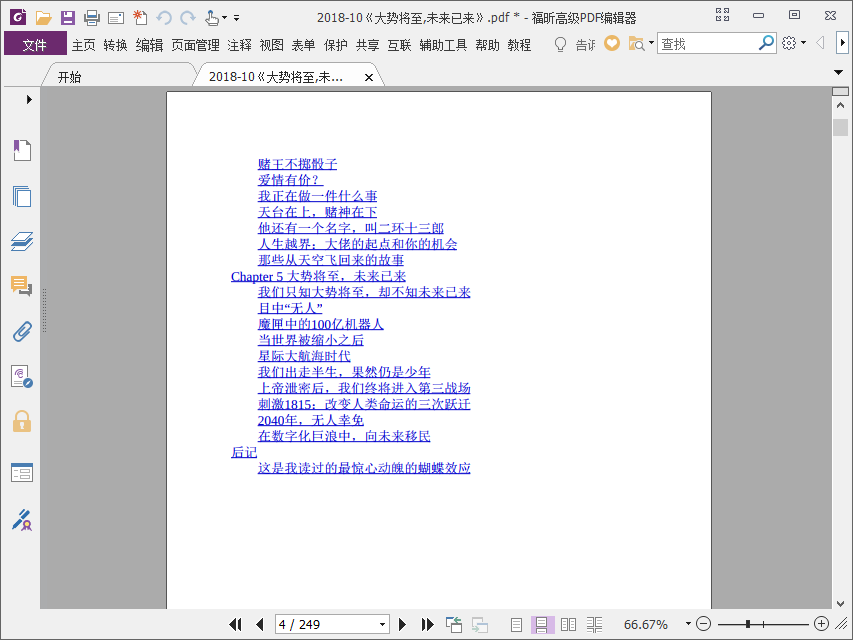Open a file with the folder icon
This screenshot has height=640, width=853.
click(x=44, y=18)
